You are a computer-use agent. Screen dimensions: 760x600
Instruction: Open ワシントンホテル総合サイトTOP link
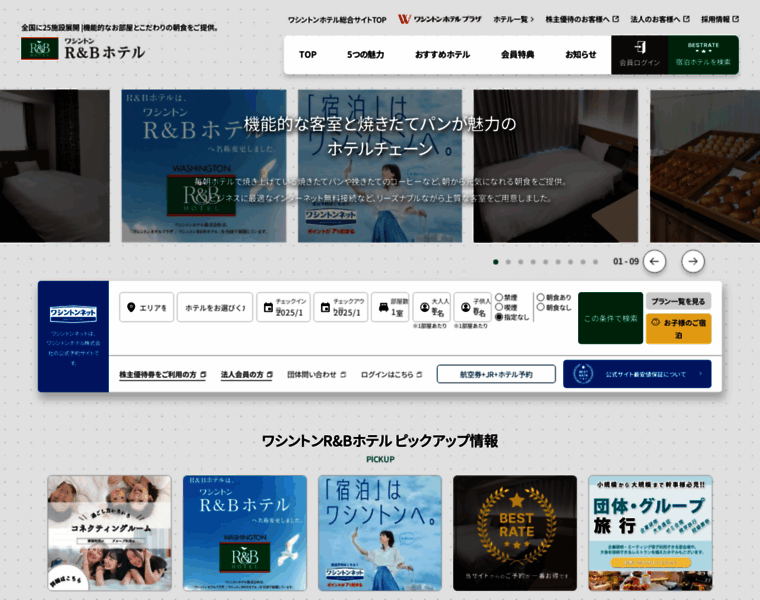coord(337,20)
